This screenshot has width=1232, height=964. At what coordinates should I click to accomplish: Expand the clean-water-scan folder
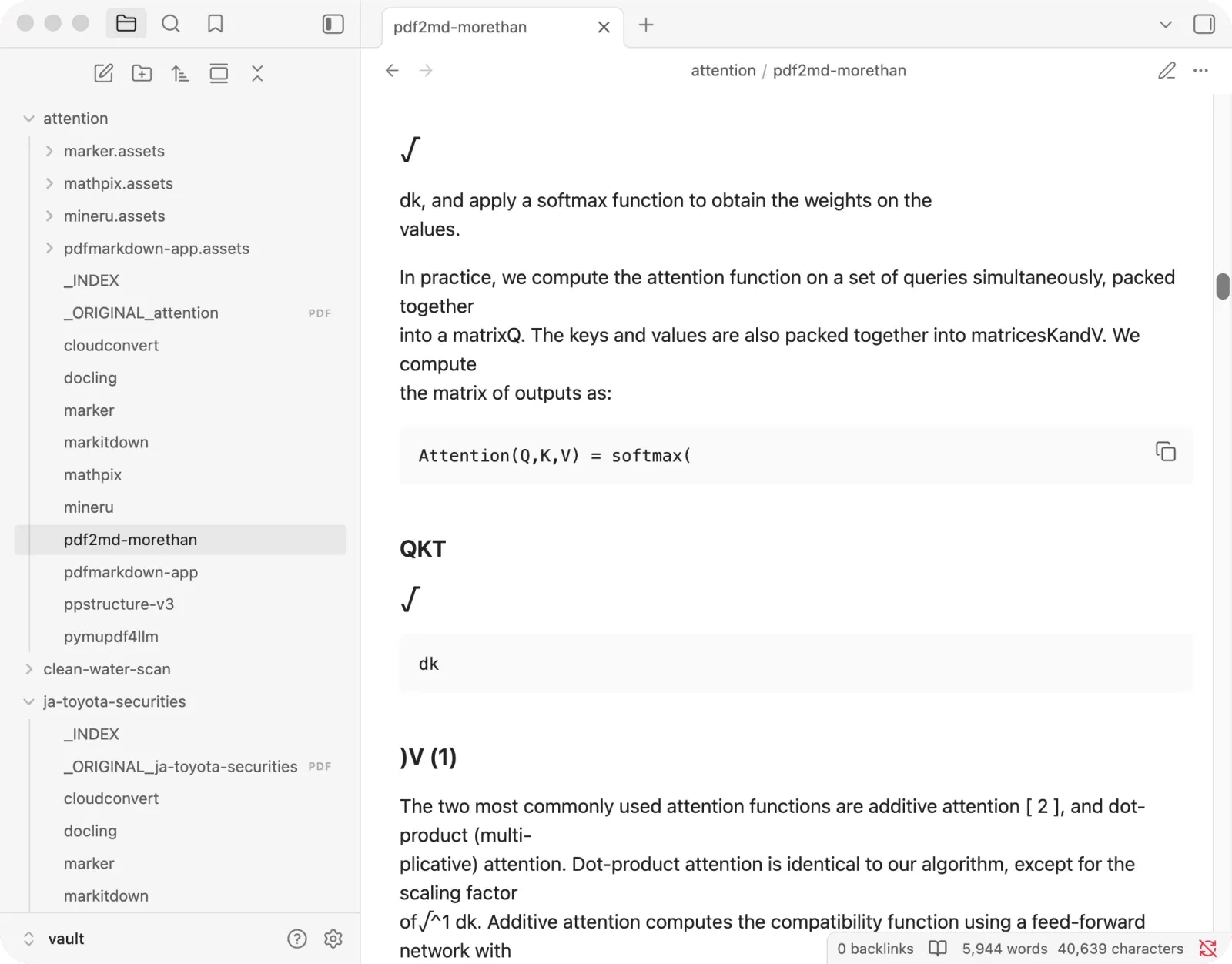click(x=28, y=669)
